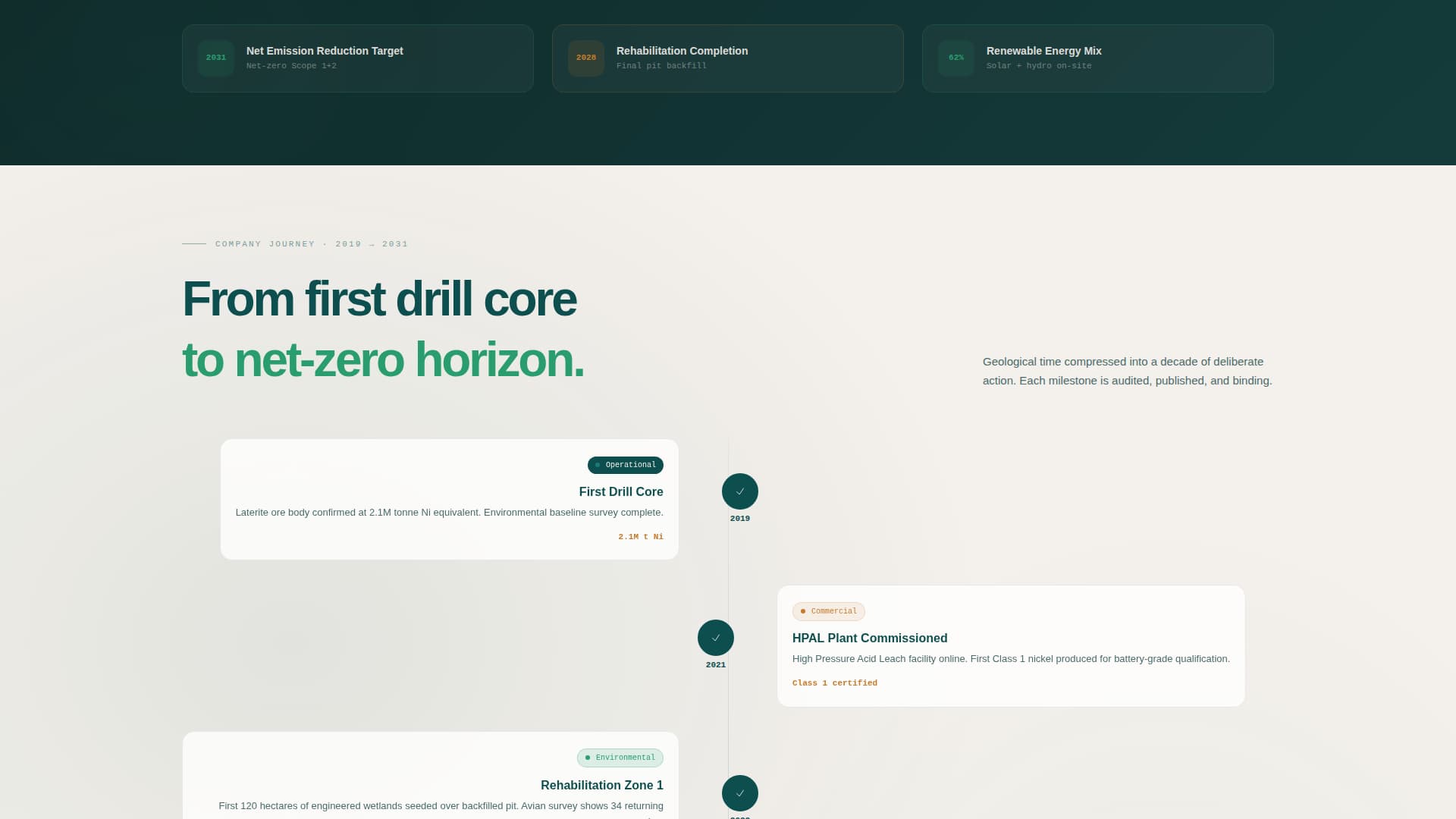Click the 2021 year label under marker
This screenshot has height=819, width=1456.
(716, 665)
